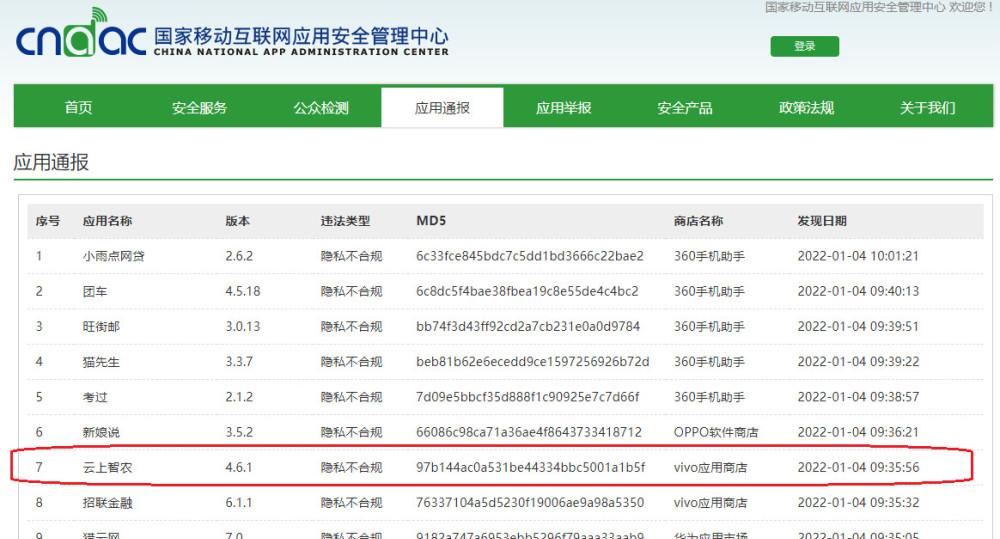Select app name 旺街邮
1000x539 pixels.
[x=101, y=327]
